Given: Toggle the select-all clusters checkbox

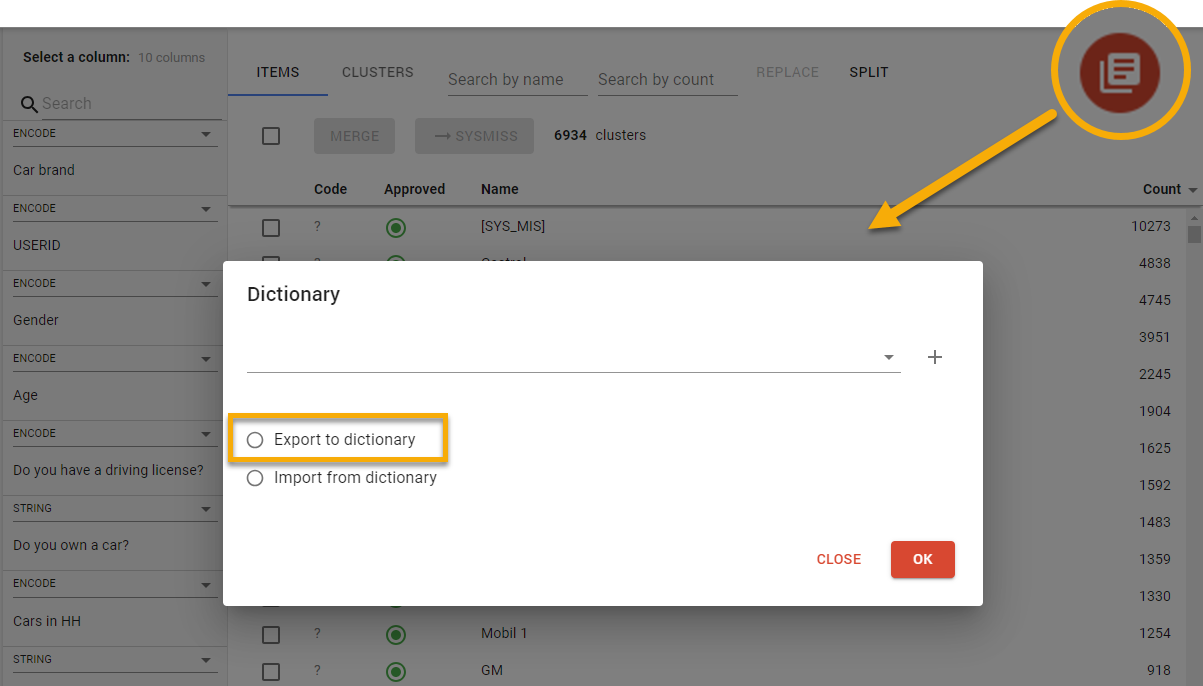Looking at the screenshot, I should [x=271, y=136].
